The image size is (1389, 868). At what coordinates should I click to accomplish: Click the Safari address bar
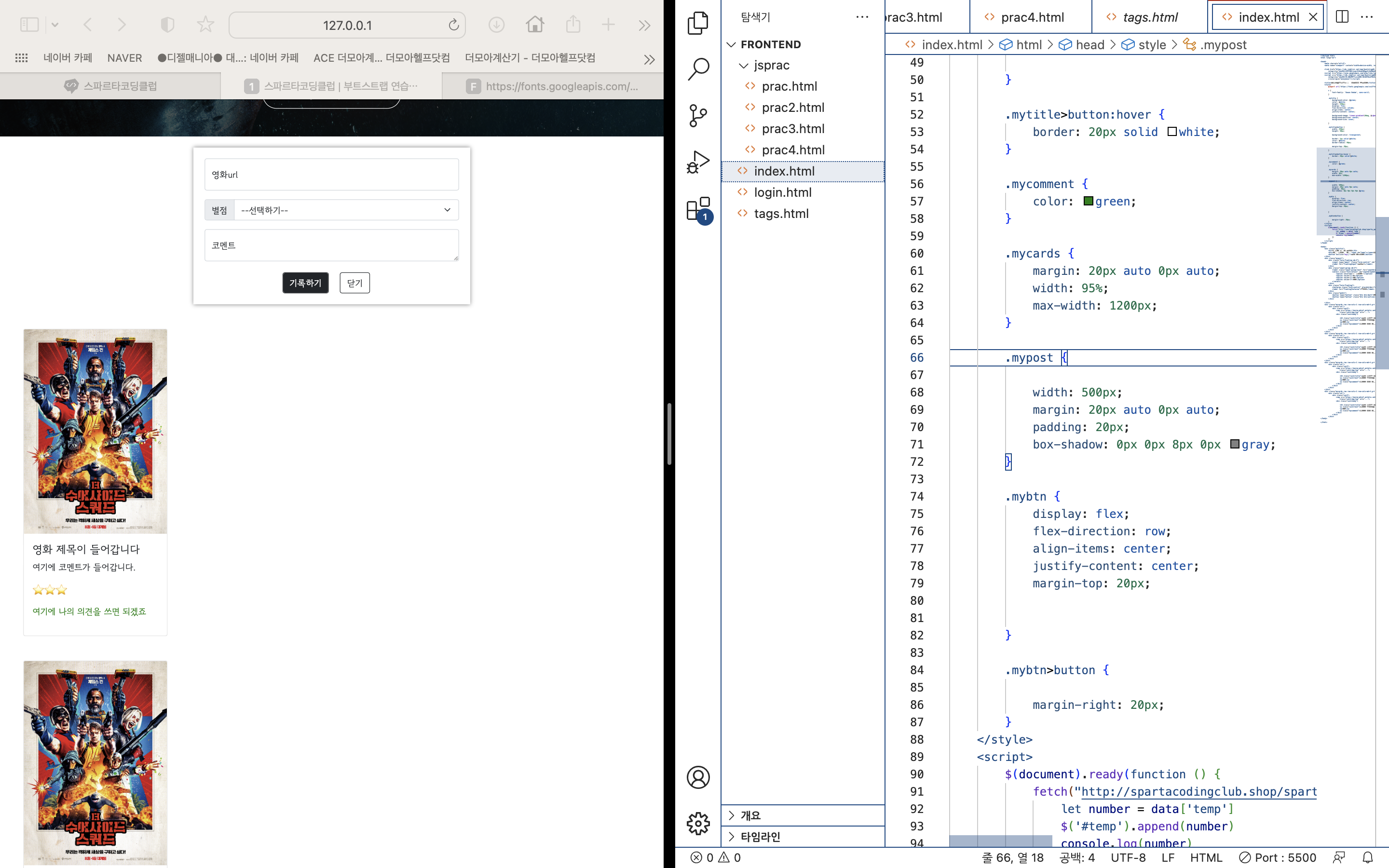[x=347, y=25]
